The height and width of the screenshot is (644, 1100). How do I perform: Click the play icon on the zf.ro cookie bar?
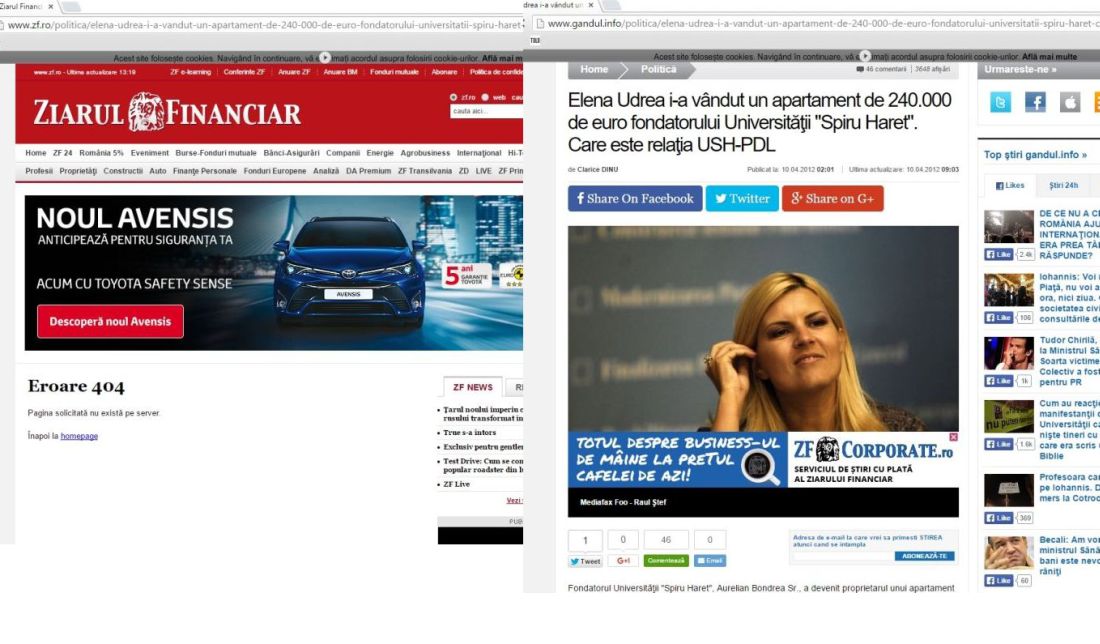[325, 58]
